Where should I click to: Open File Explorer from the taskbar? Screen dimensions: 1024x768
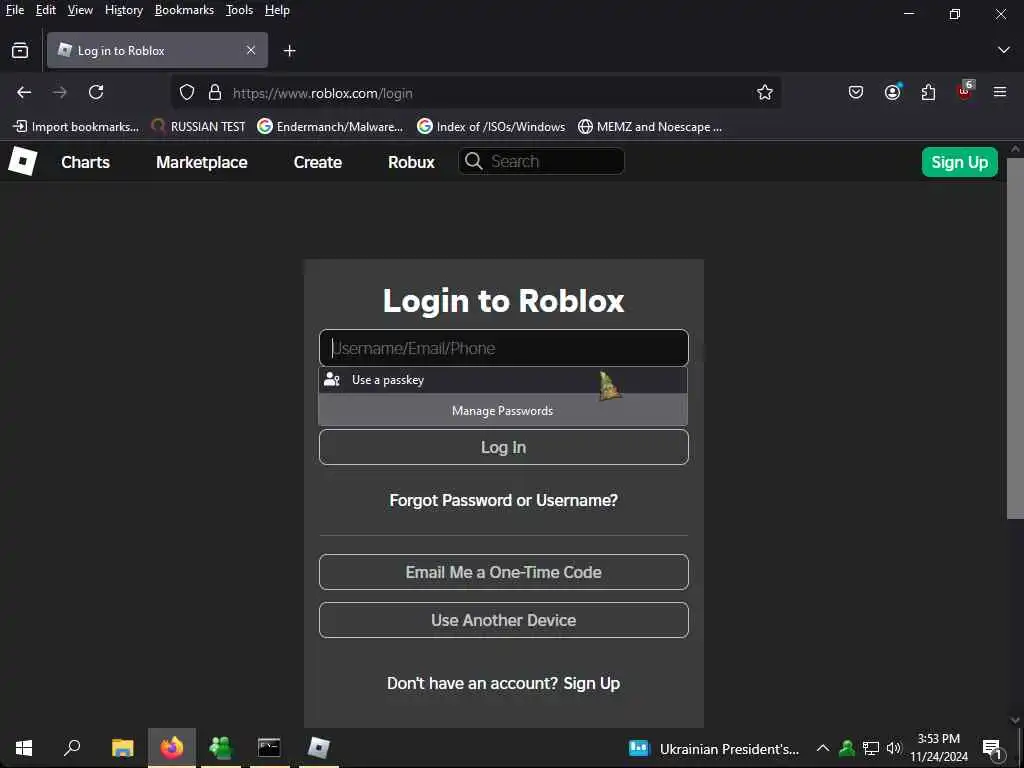pos(123,748)
